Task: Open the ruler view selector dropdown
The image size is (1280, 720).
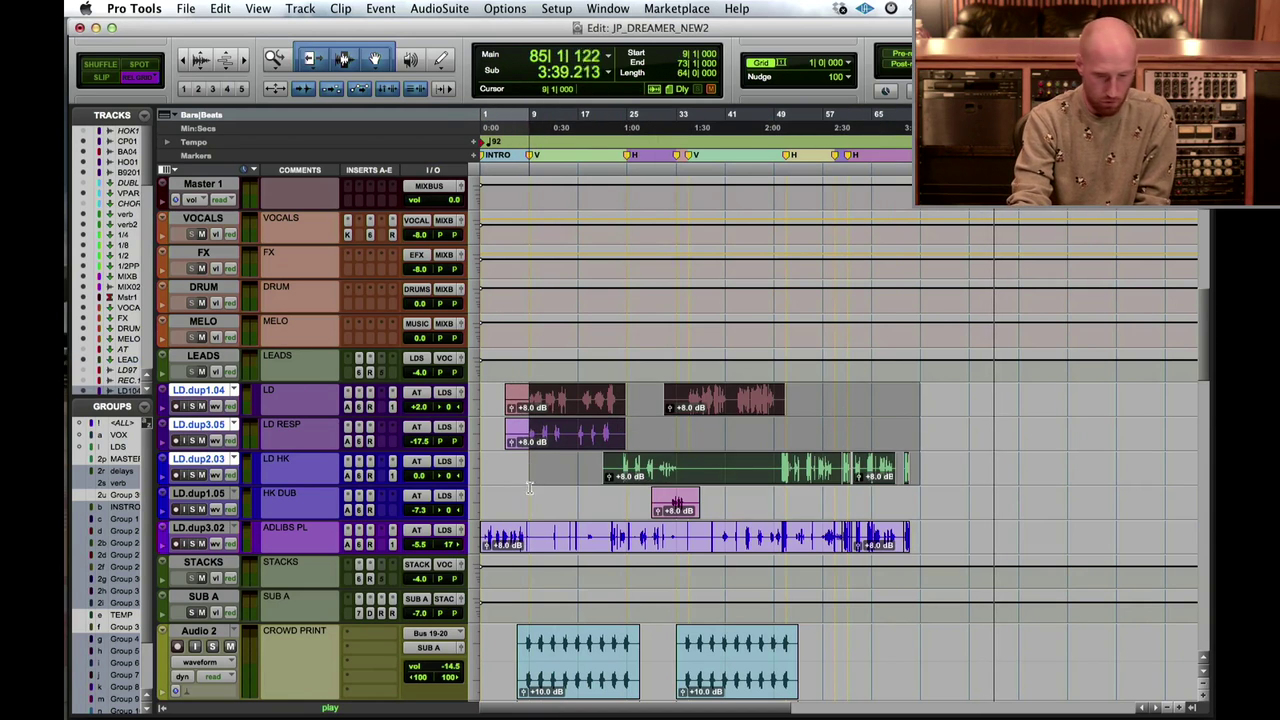Action: click(167, 115)
